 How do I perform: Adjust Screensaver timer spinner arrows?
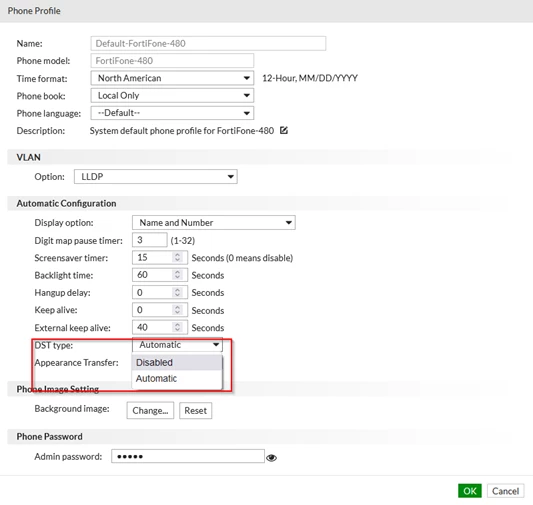(177, 257)
